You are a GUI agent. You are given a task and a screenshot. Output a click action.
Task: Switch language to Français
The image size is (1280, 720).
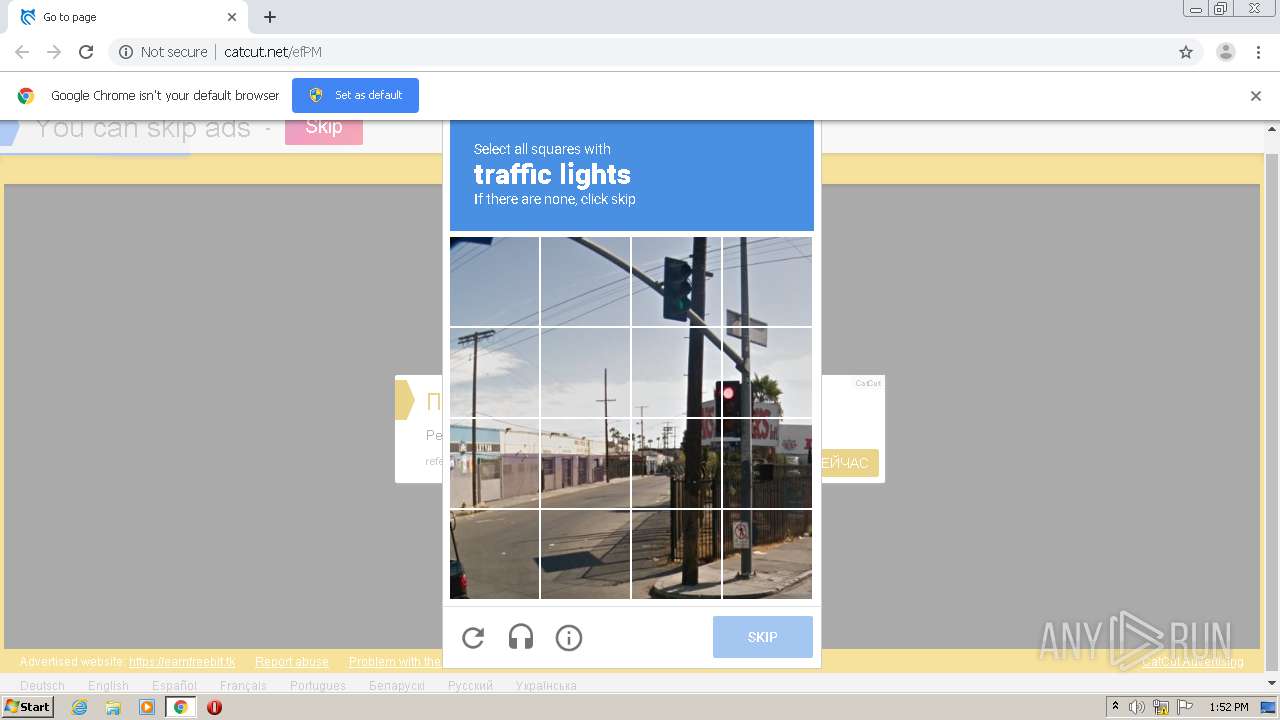(243, 686)
